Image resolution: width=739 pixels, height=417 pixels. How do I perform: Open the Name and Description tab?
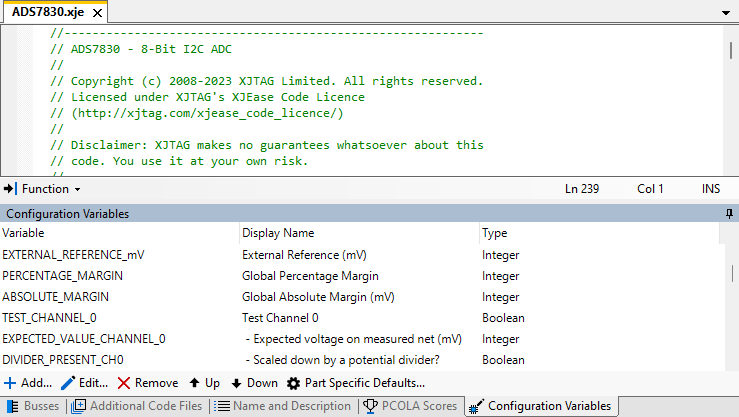click(284, 406)
